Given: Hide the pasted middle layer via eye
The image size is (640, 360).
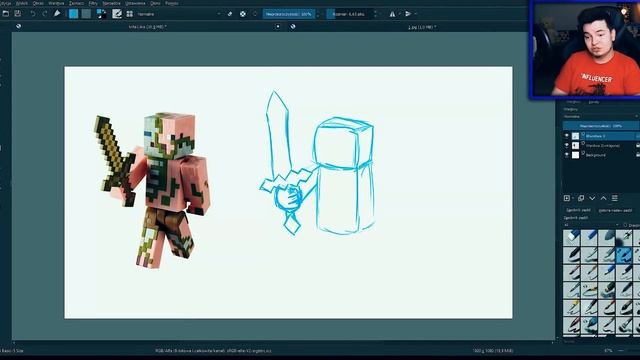Looking at the screenshot, I should pos(567,145).
